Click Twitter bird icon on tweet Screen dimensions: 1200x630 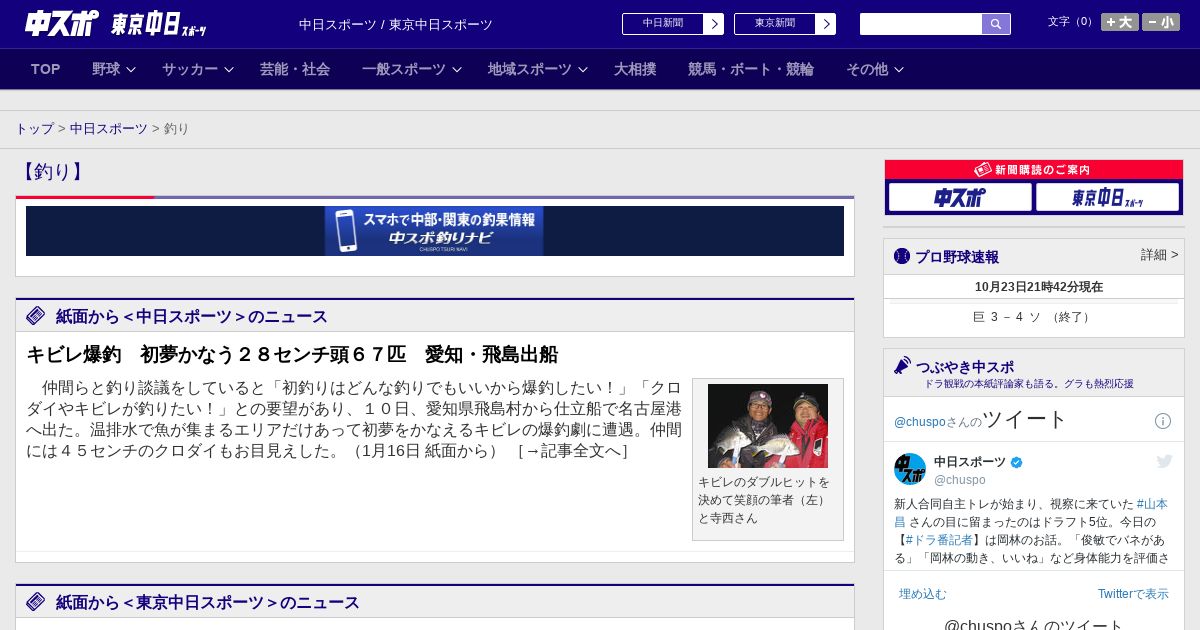pos(1164,461)
